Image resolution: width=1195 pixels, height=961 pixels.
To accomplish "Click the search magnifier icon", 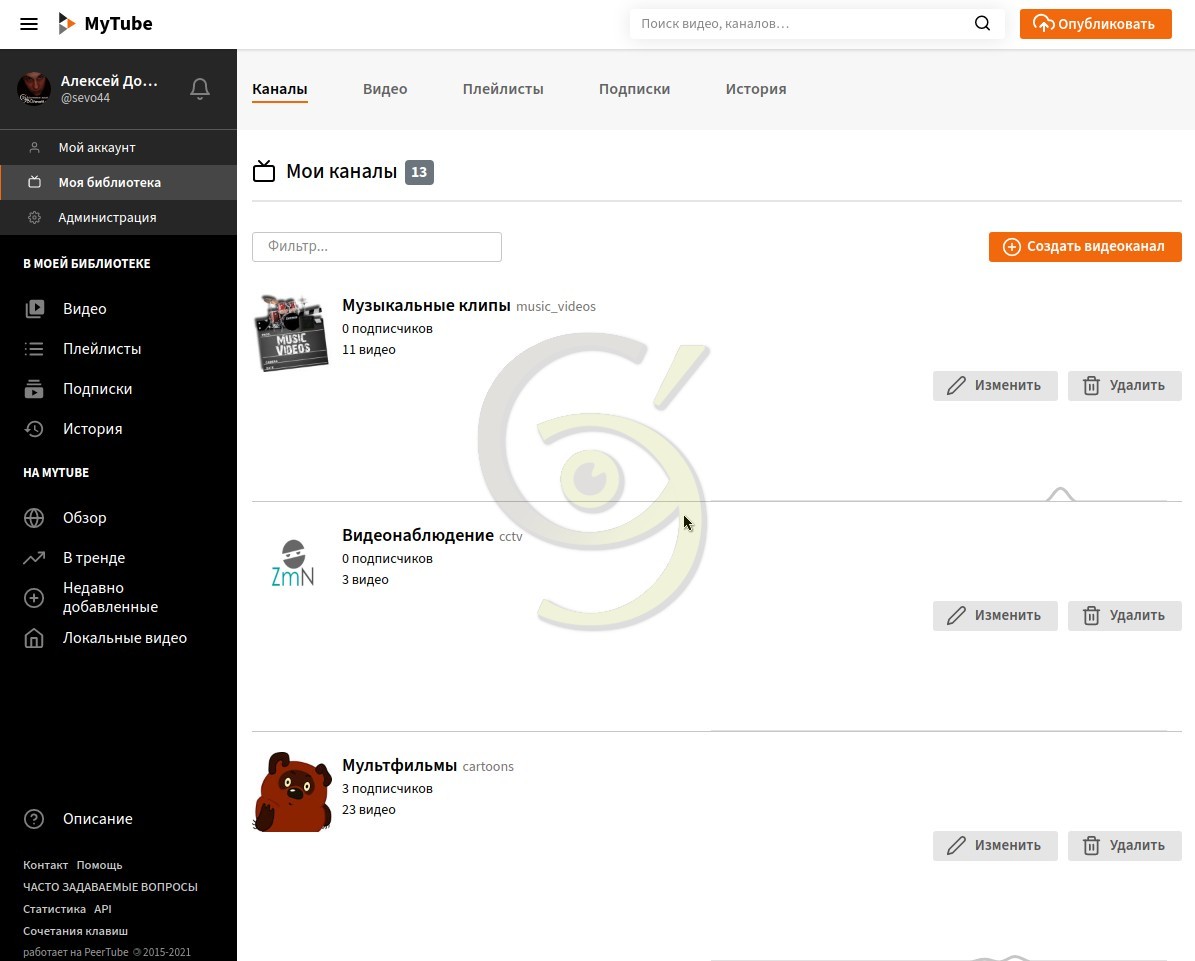I will (x=982, y=24).
